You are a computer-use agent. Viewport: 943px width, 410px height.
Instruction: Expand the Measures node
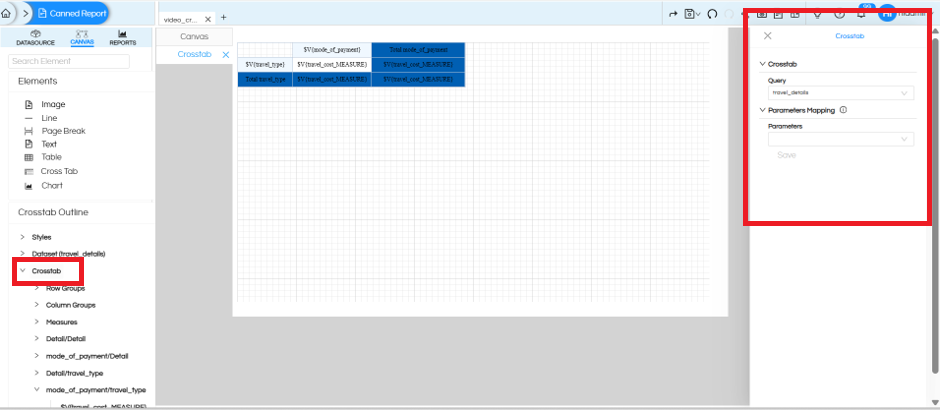[37, 322]
